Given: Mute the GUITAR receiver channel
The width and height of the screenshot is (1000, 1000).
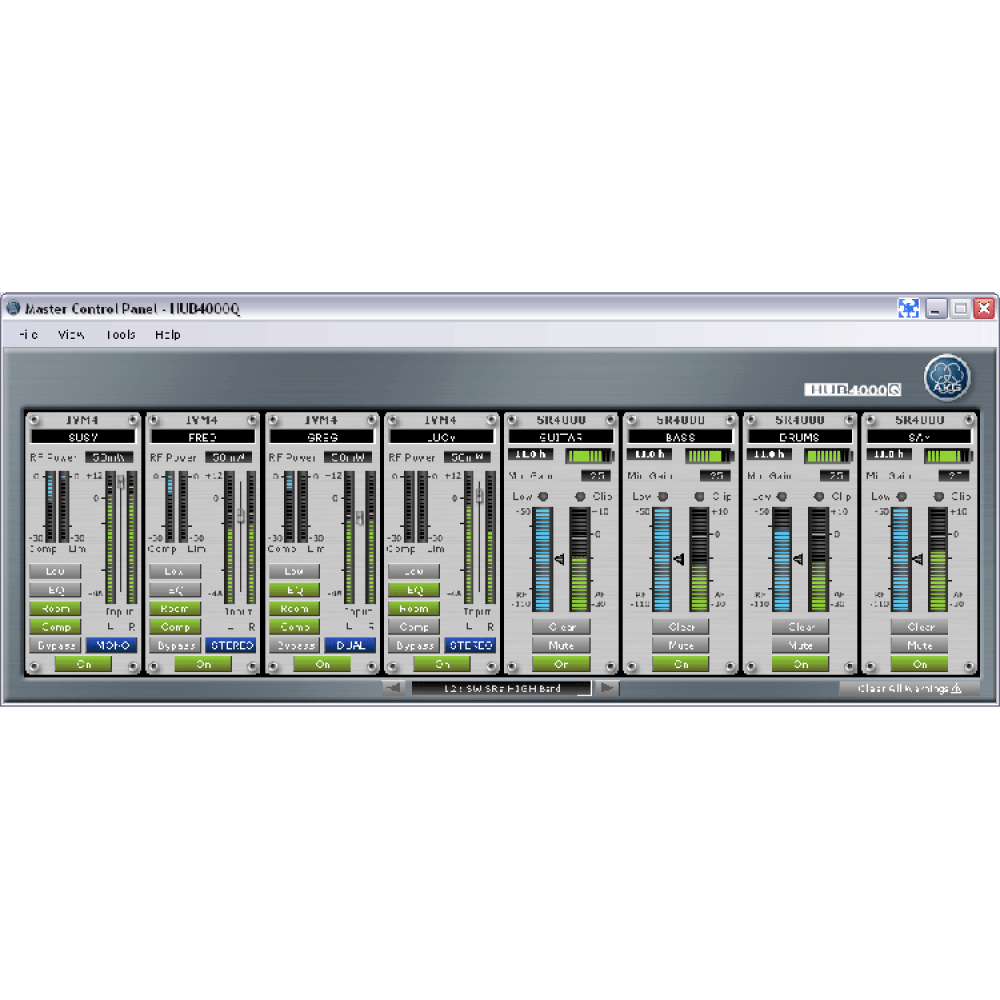Looking at the screenshot, I should point(561,645).
